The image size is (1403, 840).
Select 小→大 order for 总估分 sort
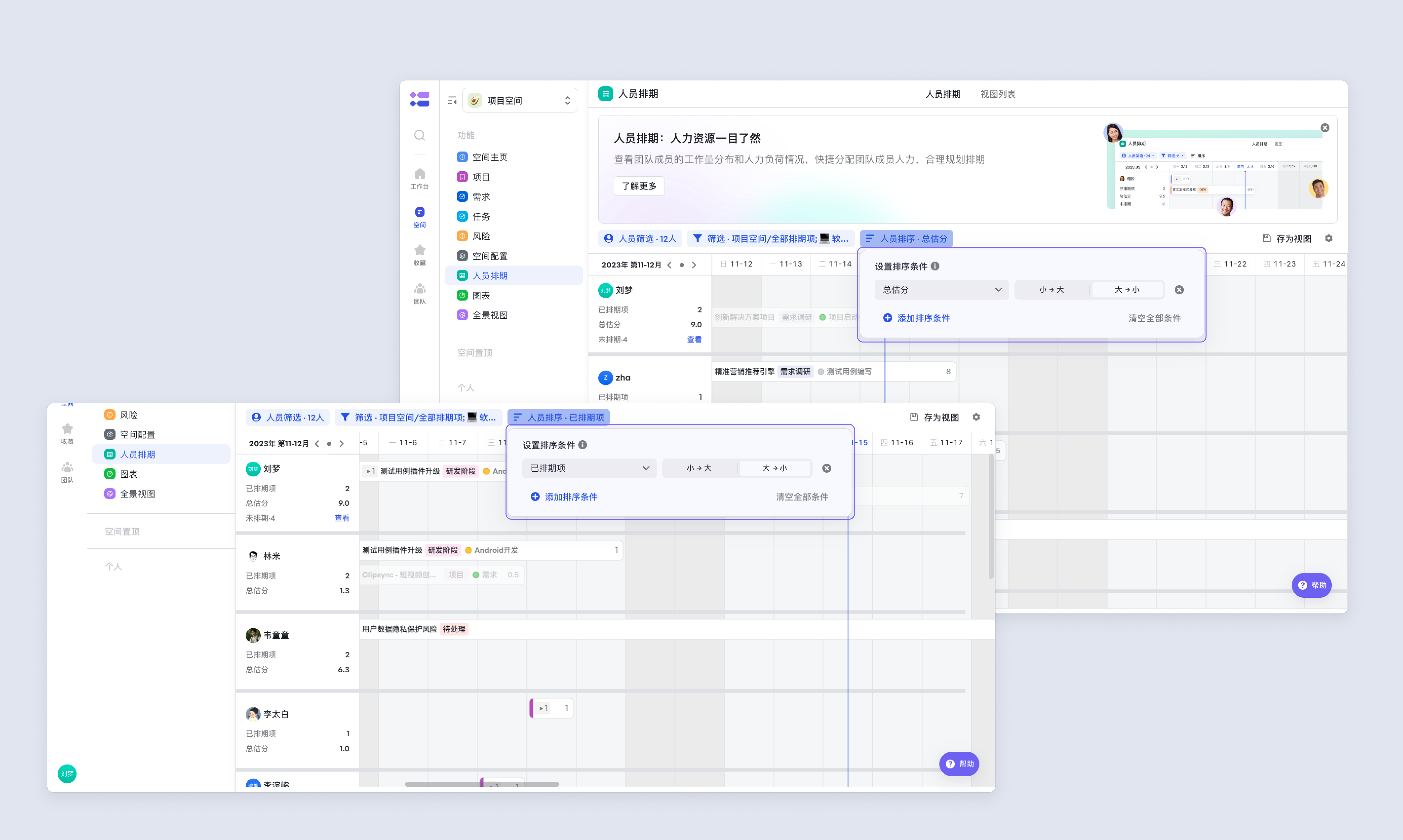pos(1052,290)
